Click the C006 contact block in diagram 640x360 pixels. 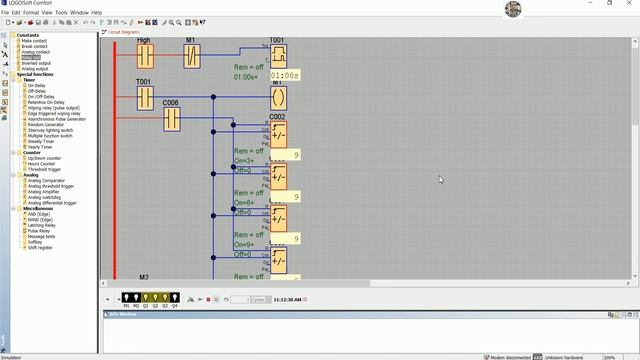(x=172, y=119)
